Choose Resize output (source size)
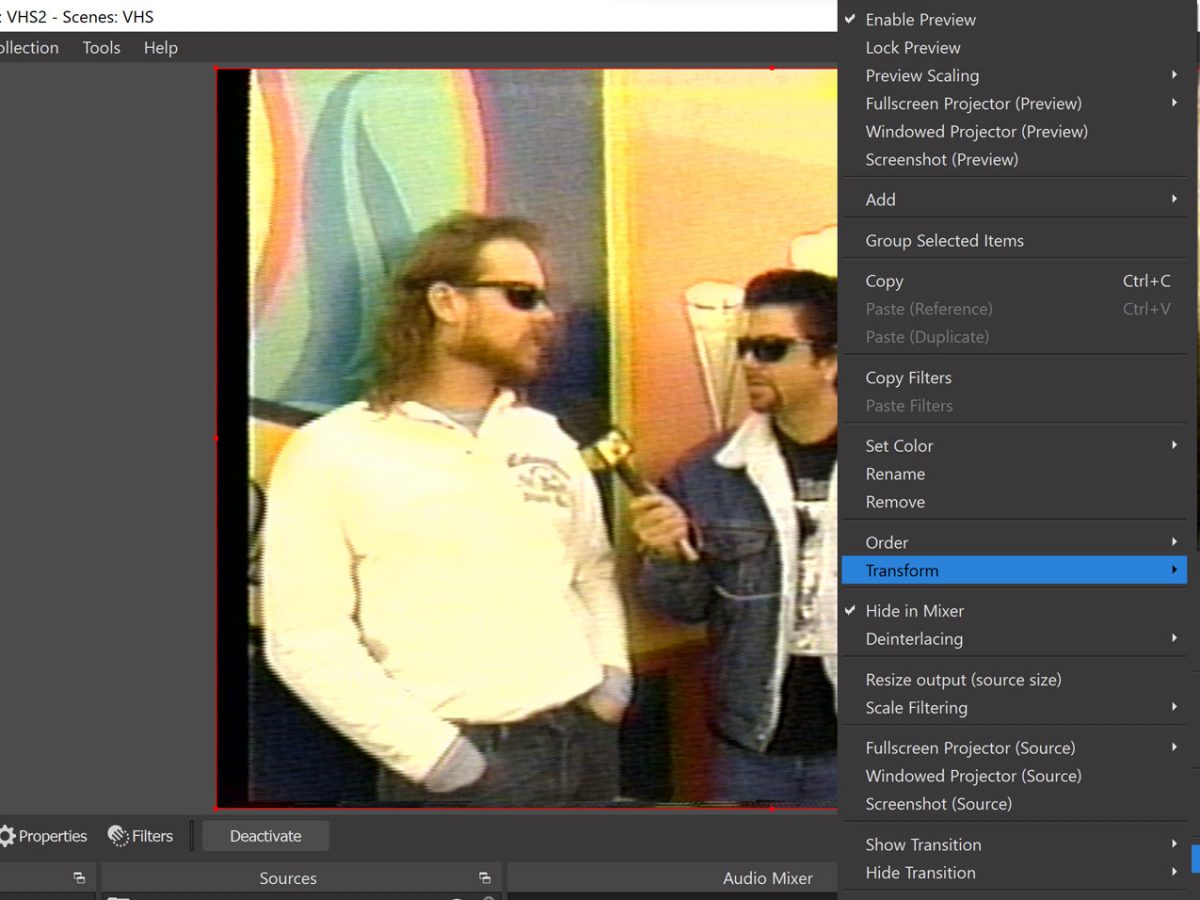Image resolution: width=1200 pixels, height=900 pixels. [x=963, y=679]
